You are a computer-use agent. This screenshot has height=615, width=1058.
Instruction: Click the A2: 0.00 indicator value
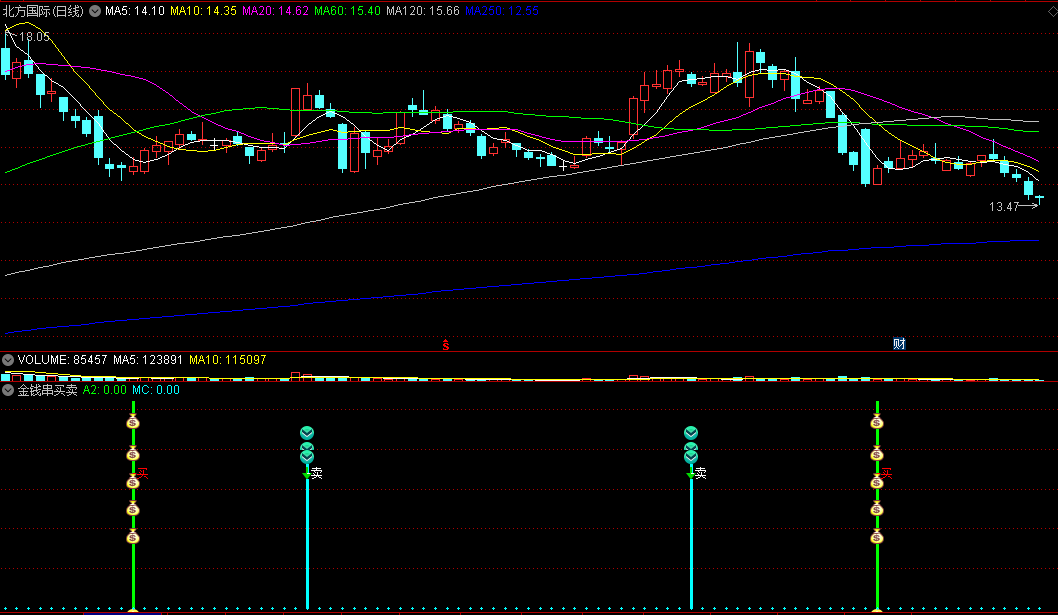(105, 390)
